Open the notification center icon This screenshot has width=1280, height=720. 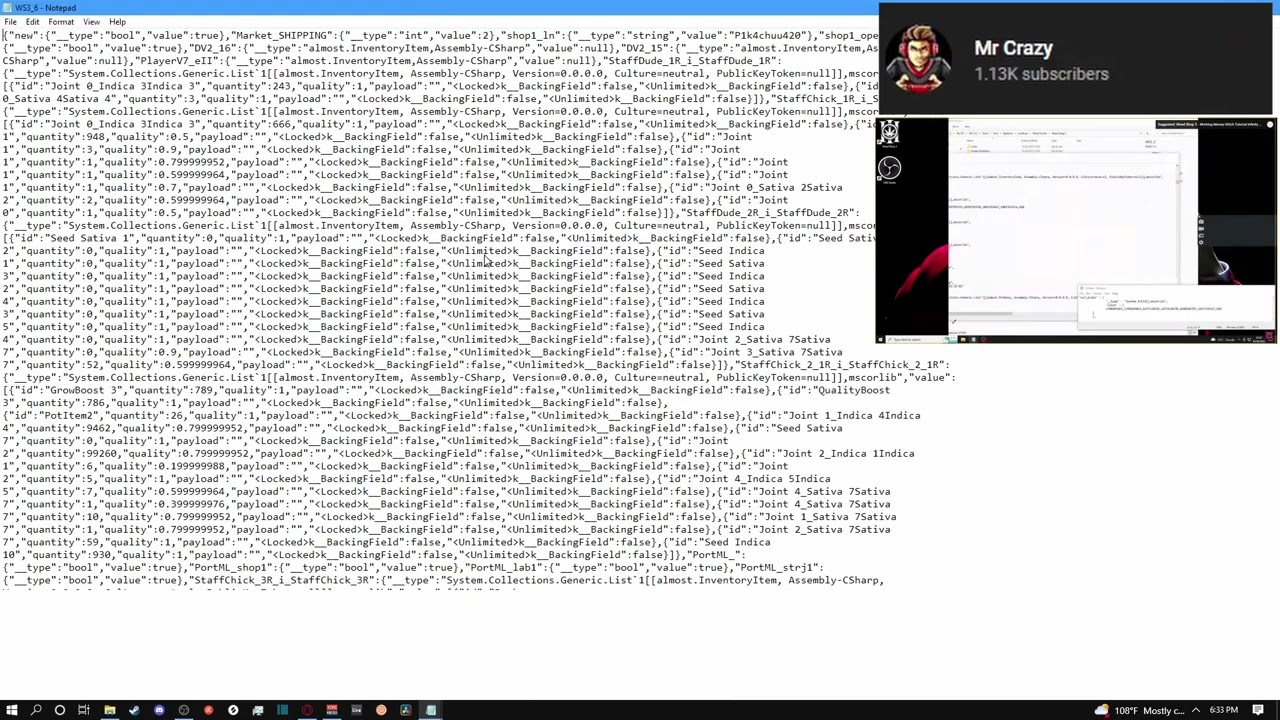[1258, 710]
